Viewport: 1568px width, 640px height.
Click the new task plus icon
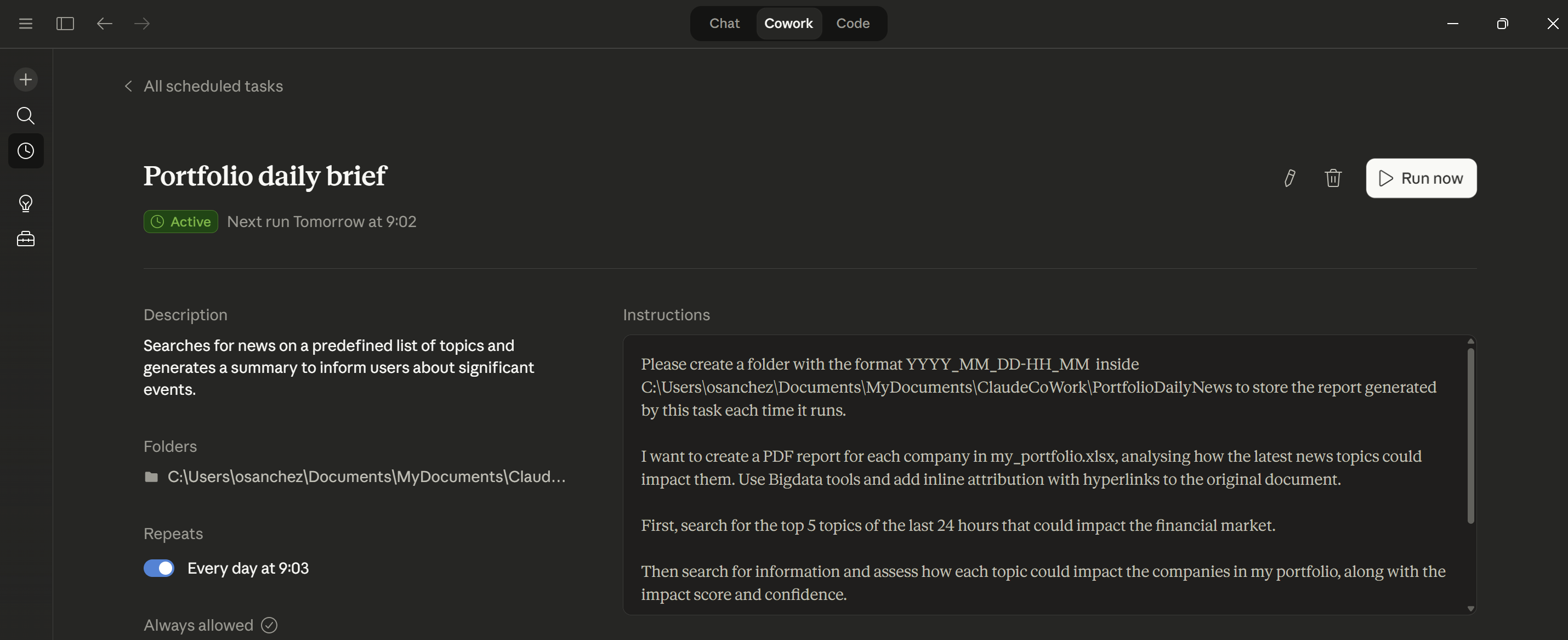click(x=26, y=80)
